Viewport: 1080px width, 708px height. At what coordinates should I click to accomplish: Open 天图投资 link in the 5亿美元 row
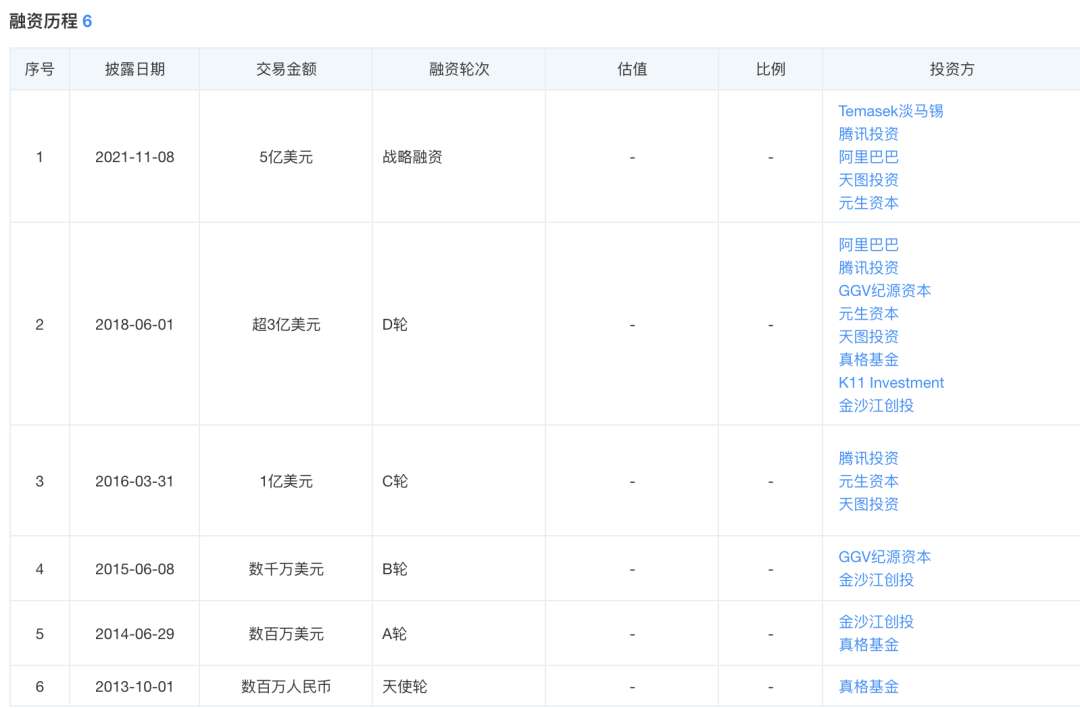868,180
